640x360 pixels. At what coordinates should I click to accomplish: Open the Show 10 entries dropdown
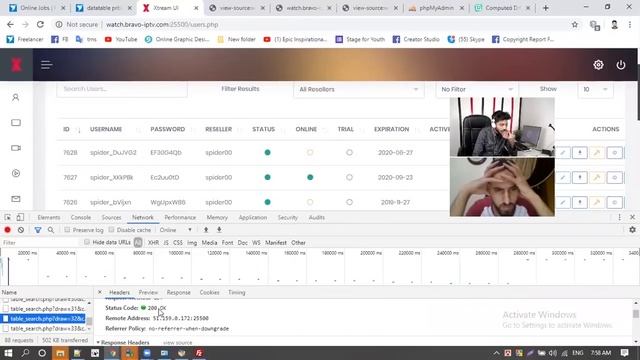595,89
